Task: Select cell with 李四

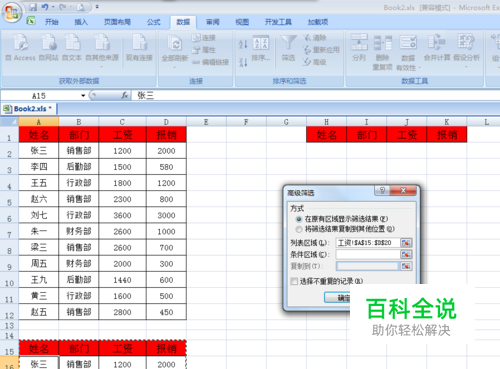Action: 39,167
